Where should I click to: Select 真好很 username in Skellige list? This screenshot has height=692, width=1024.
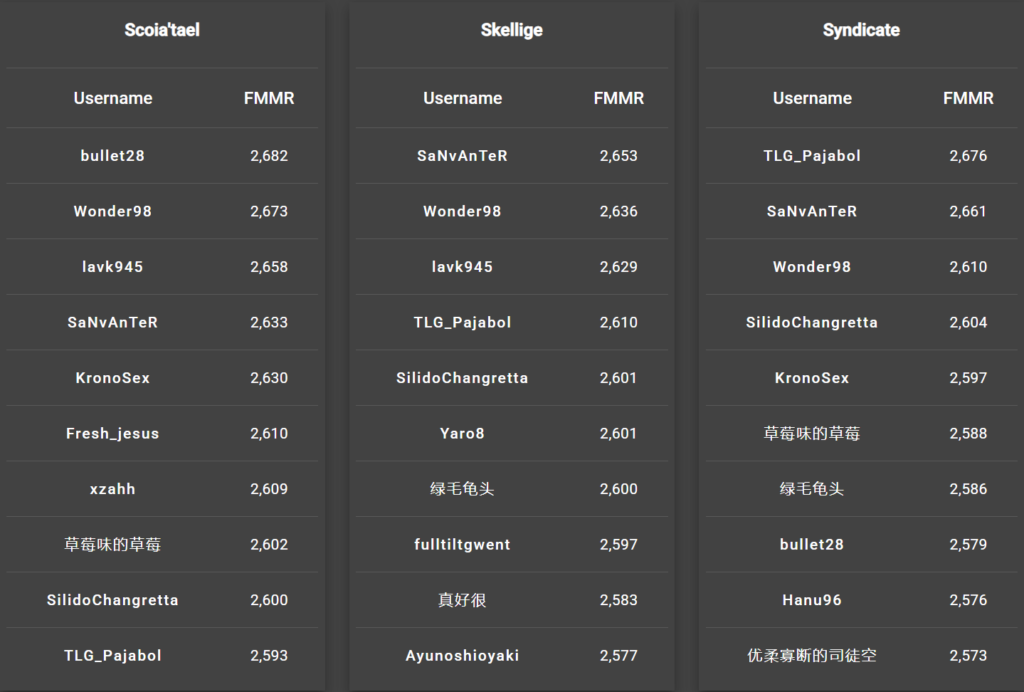tap(462, 600)
